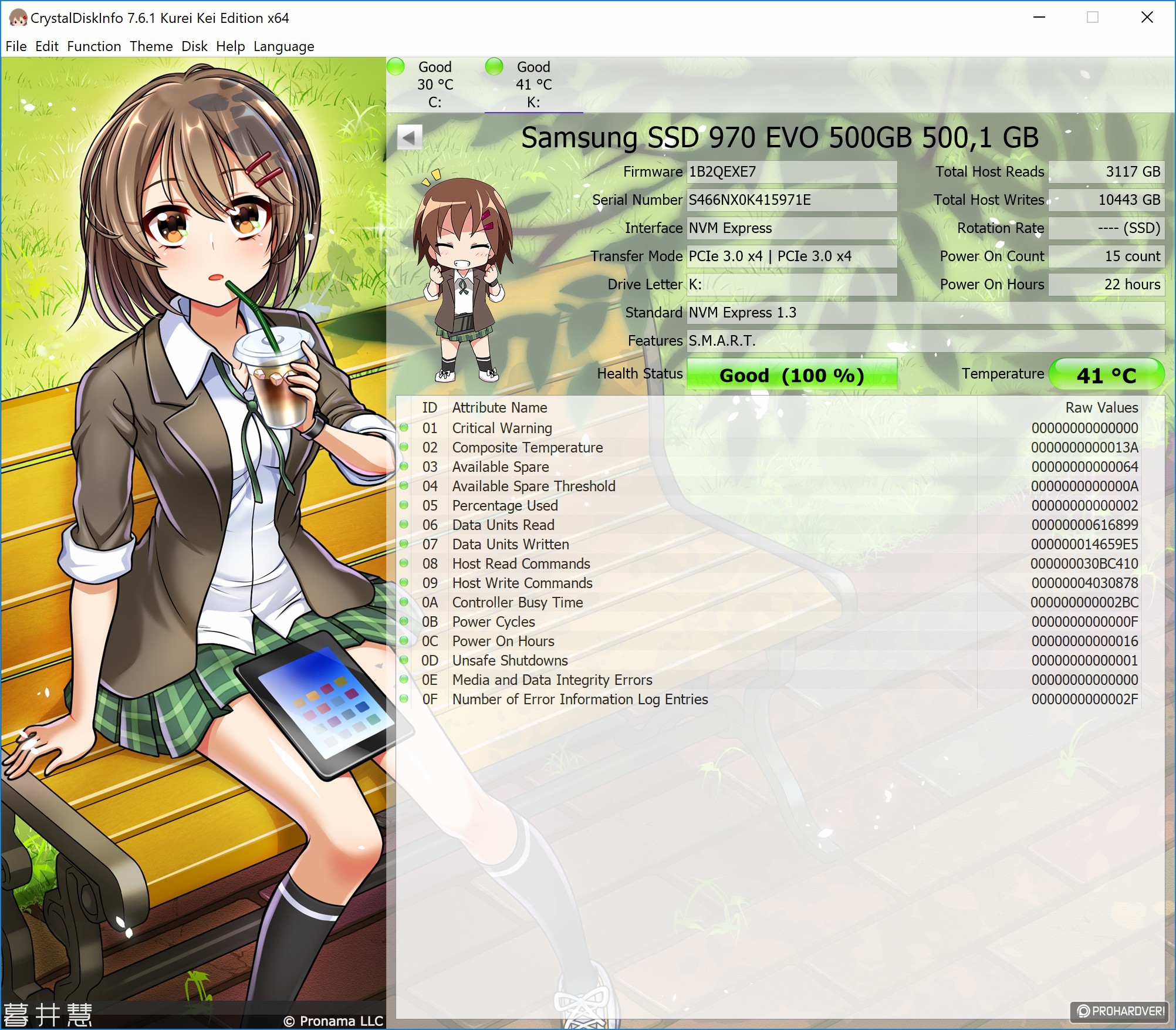Click the status dot of Power Cycles row
Screen dimensions: 1176x1030
pyautogui.click(x=404, y=622)
